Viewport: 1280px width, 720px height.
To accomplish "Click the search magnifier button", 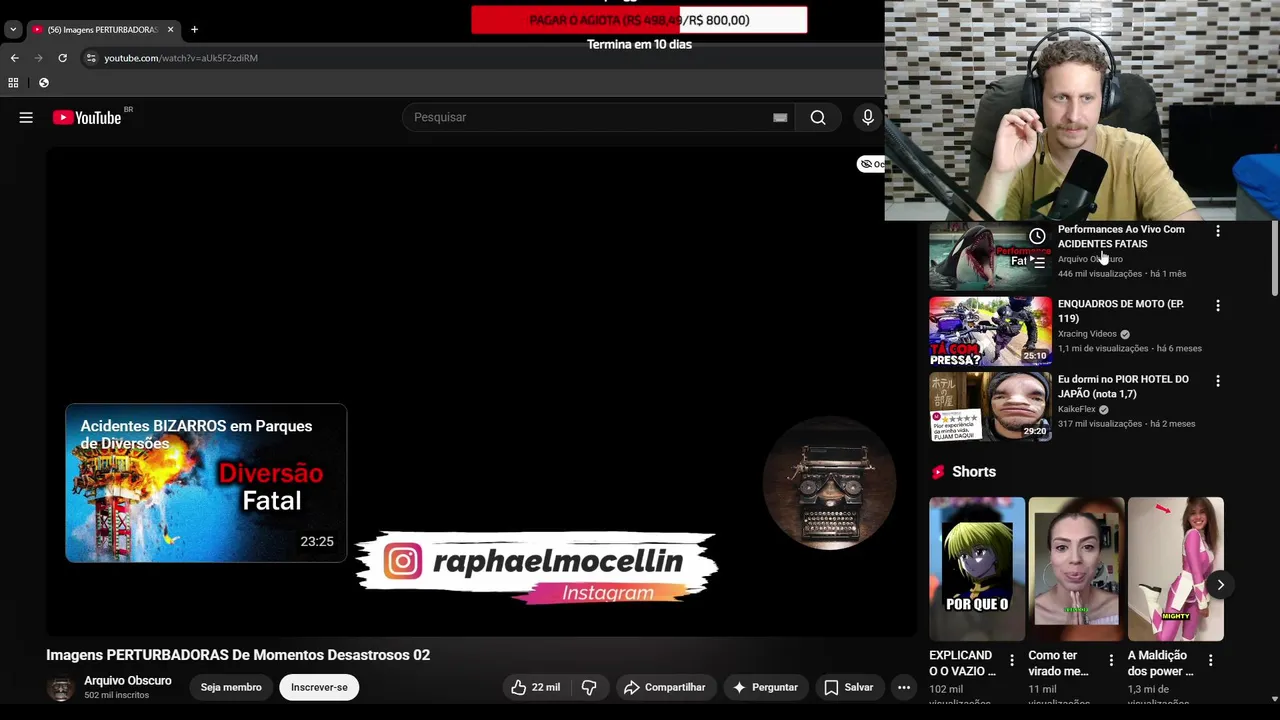I will 818,118.
